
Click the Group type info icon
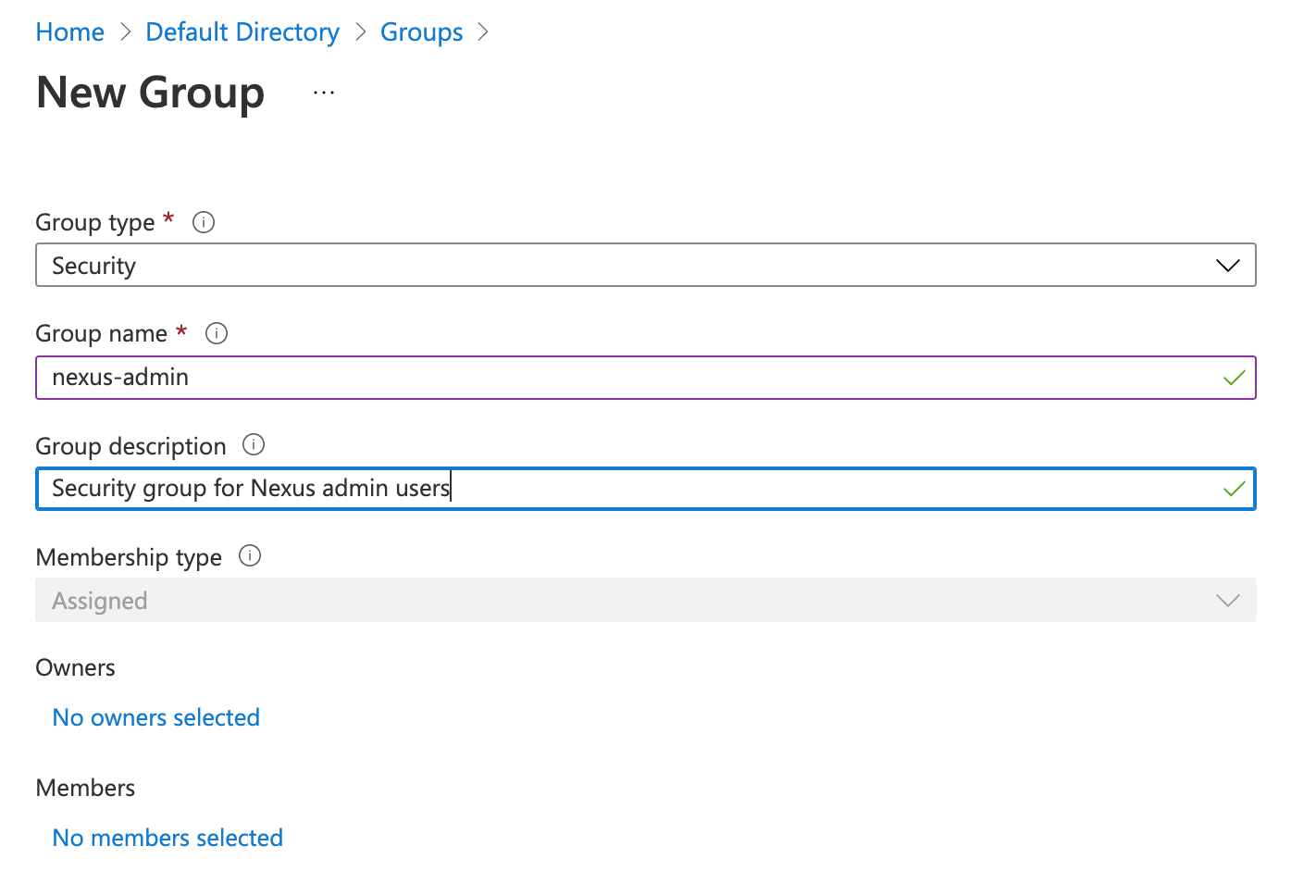pyautogui.click(x=204, y=222)
